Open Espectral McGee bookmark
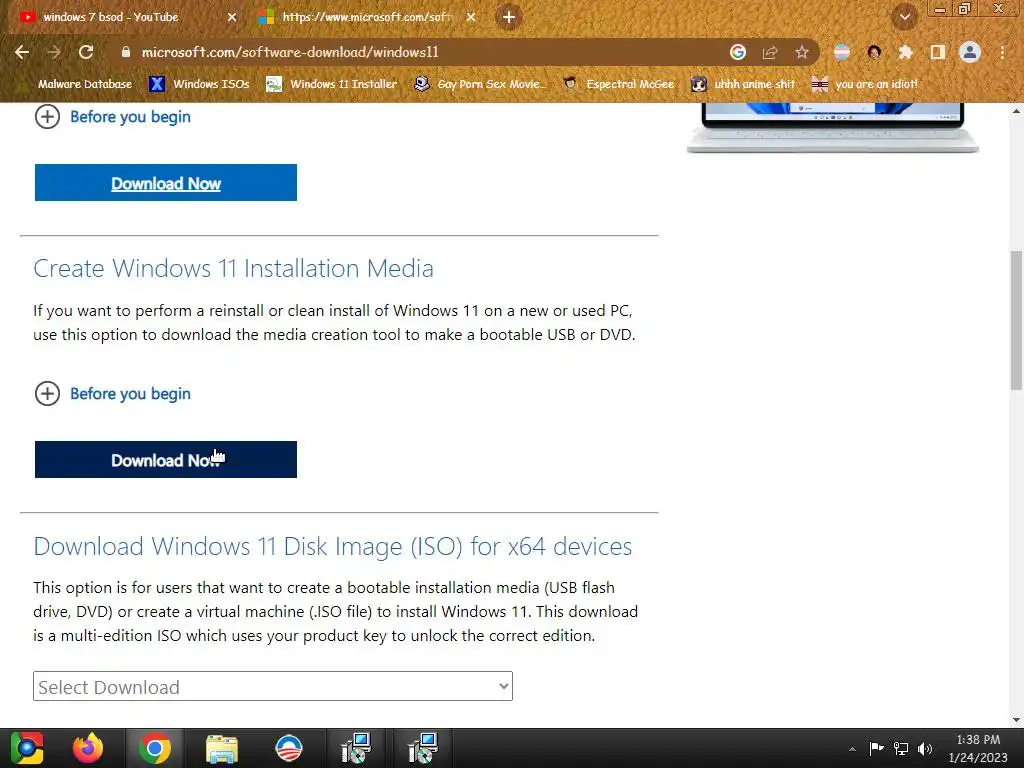The height and width of the screenshot is (768, 1024). 619,84
